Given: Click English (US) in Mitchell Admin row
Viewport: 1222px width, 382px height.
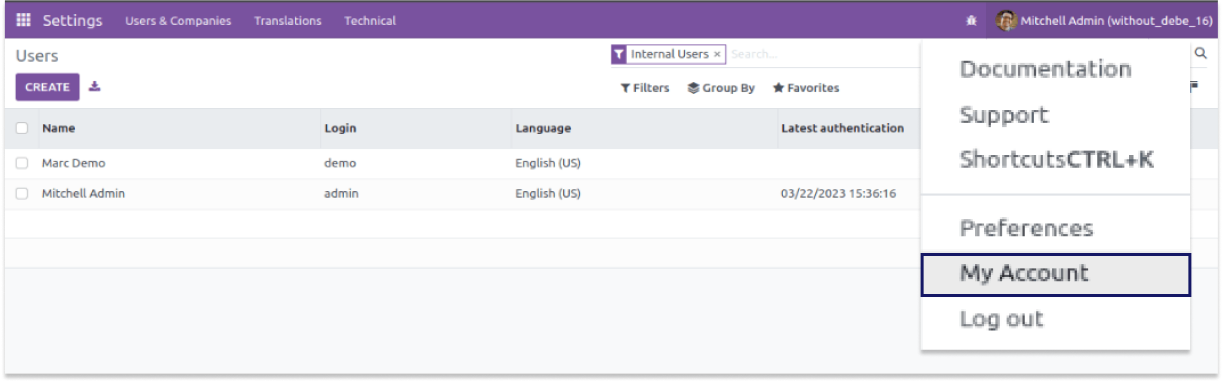Looking at the screenshot, I should point(548,194).
